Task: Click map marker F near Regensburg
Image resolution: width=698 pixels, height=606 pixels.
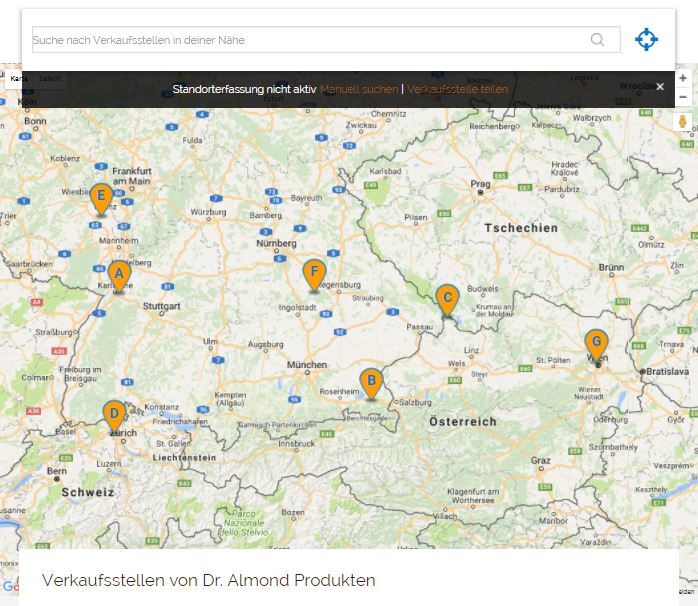Action: click(x=314, y=273)
